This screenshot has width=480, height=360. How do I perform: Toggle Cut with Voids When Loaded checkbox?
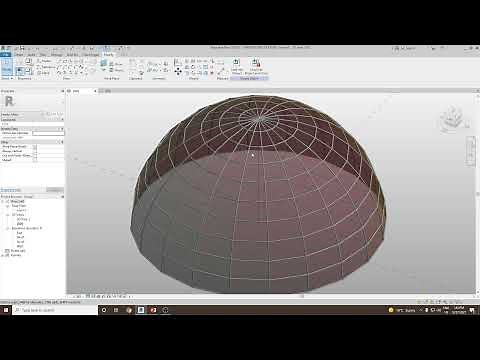coord(35,156)
